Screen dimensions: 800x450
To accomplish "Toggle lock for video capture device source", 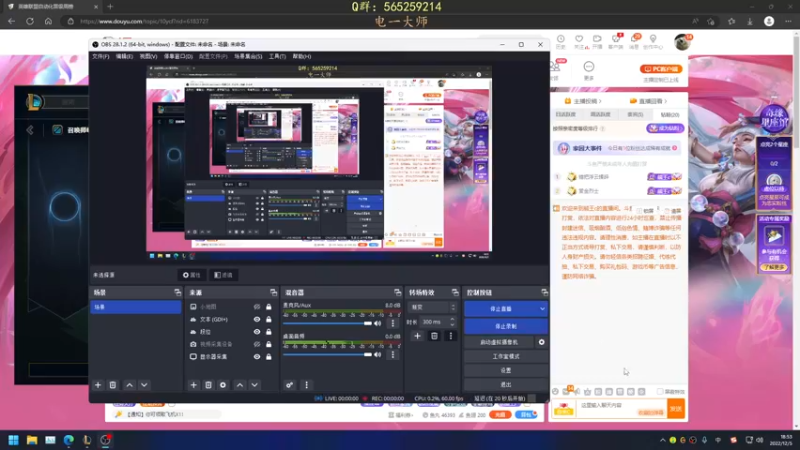I will coord(268,344).
